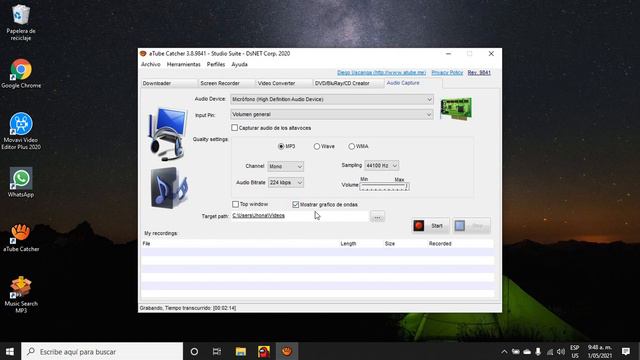Open the Privacy Policy link

click(447, 73)
